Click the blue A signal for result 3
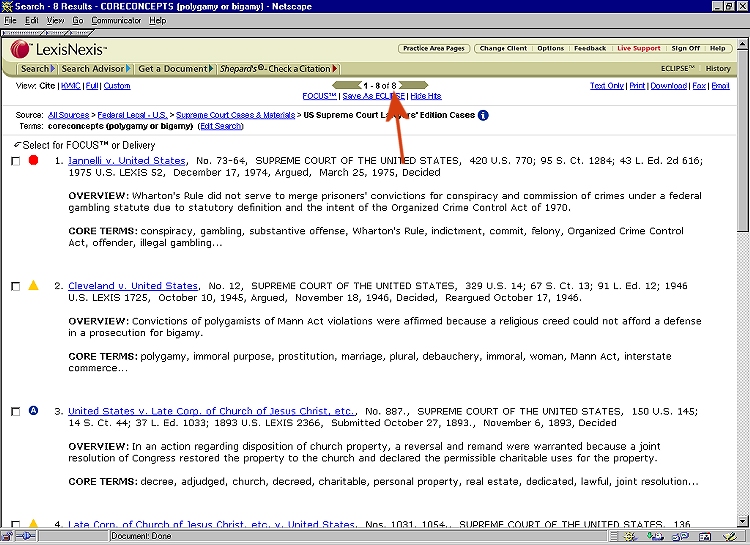Viewport: 750px width, 545px height. 33,411
